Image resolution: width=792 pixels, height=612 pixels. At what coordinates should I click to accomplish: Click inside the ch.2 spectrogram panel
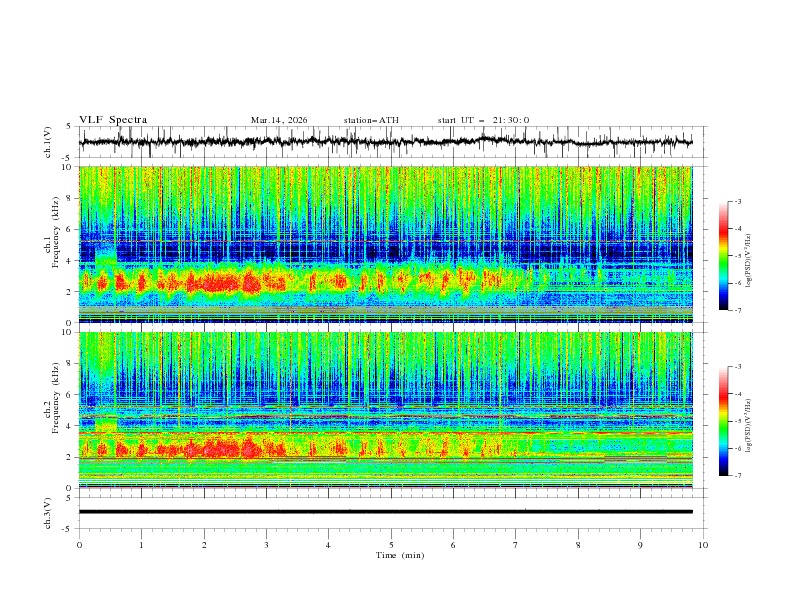coord(386,410)
